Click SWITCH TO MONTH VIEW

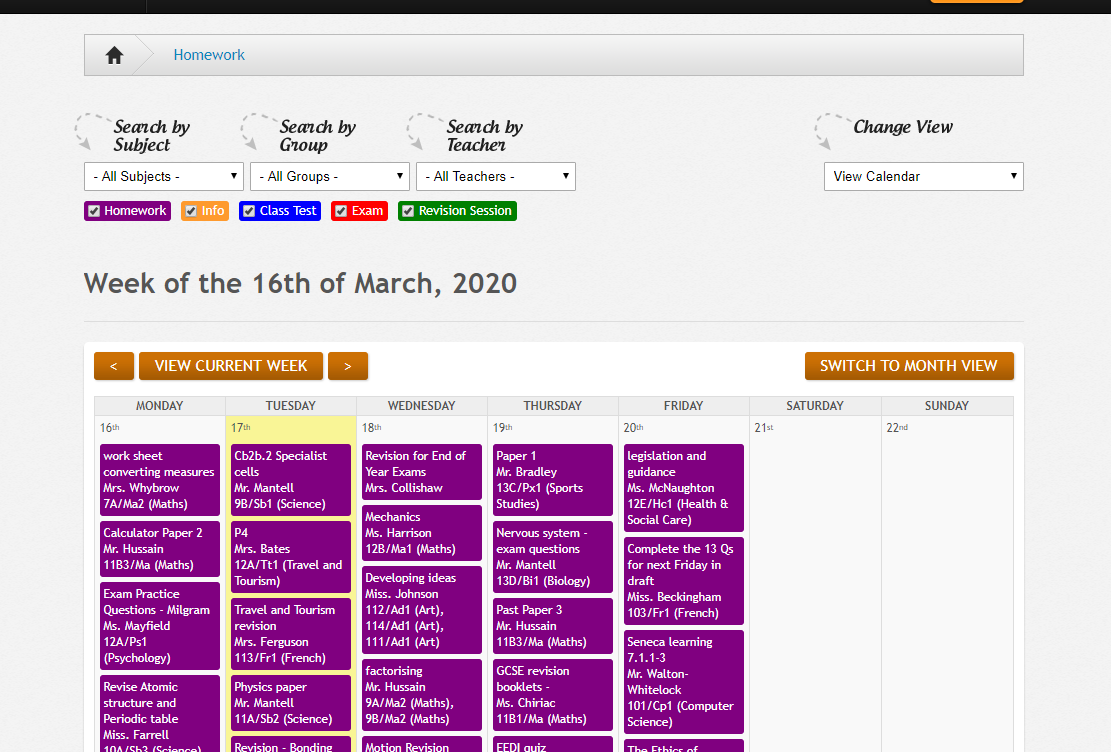pyautogui.click(x=909, y=366)
